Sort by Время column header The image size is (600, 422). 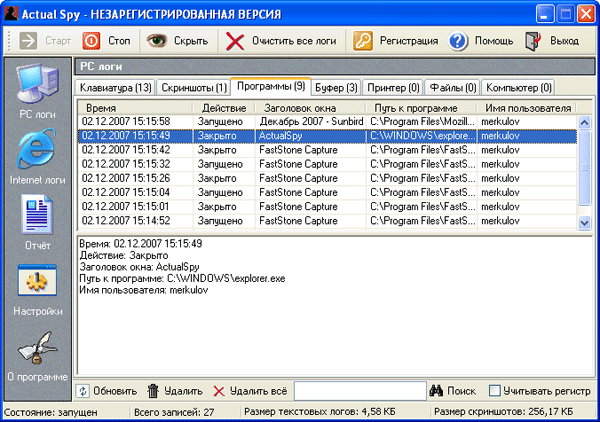point(135,108)
